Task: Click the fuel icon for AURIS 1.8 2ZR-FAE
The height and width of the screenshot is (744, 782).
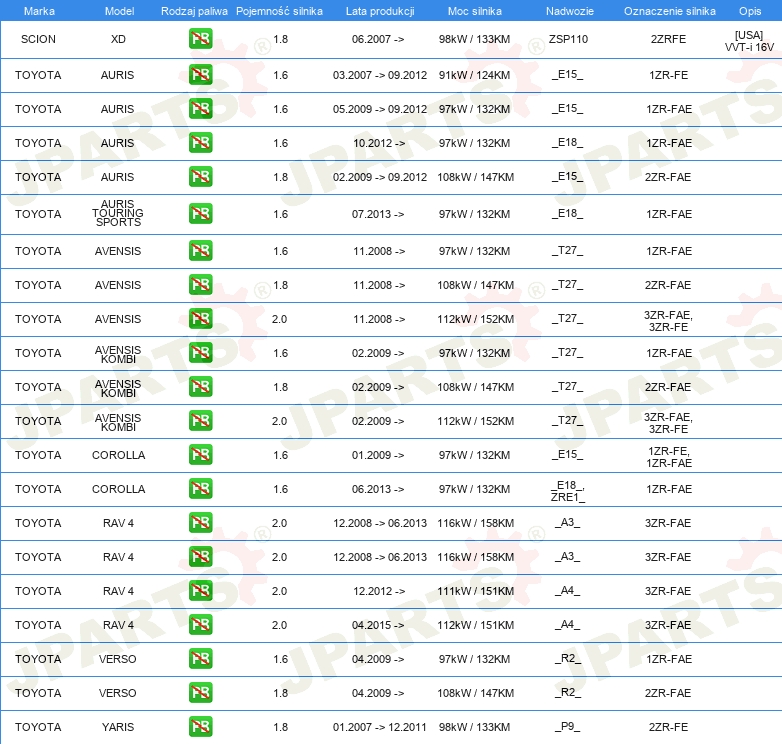Action: (200, 177)
